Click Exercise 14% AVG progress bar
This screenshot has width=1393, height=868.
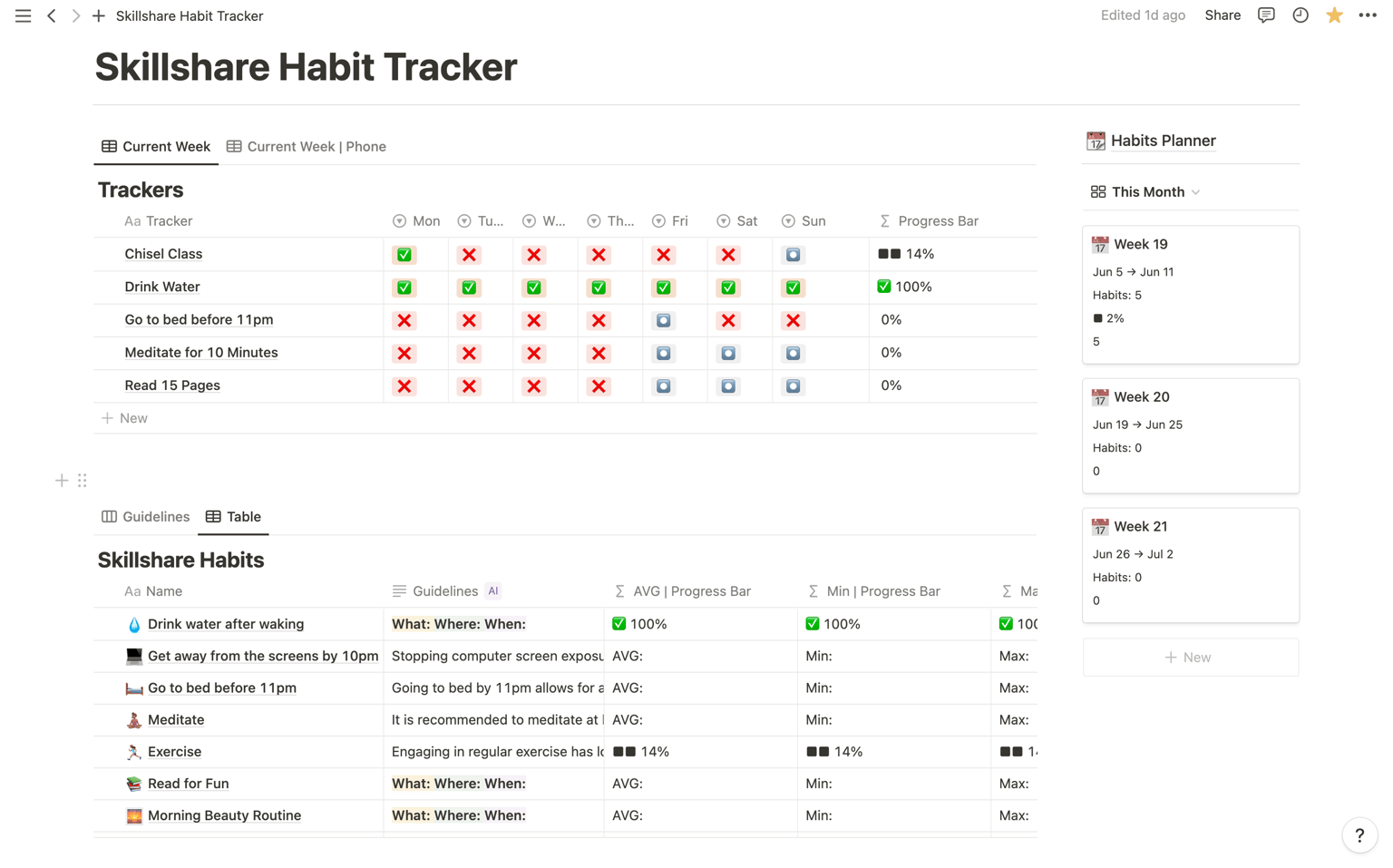pyautogui.click(x=641, y=752)
